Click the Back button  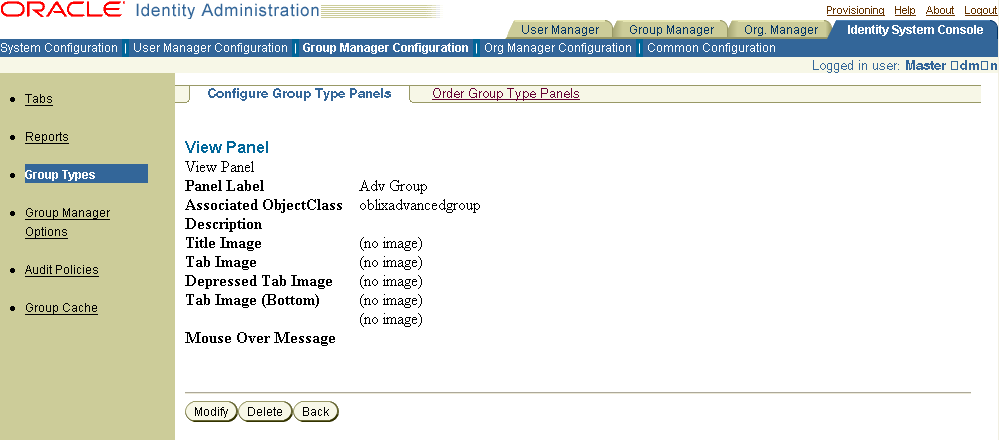click(316, 412)
